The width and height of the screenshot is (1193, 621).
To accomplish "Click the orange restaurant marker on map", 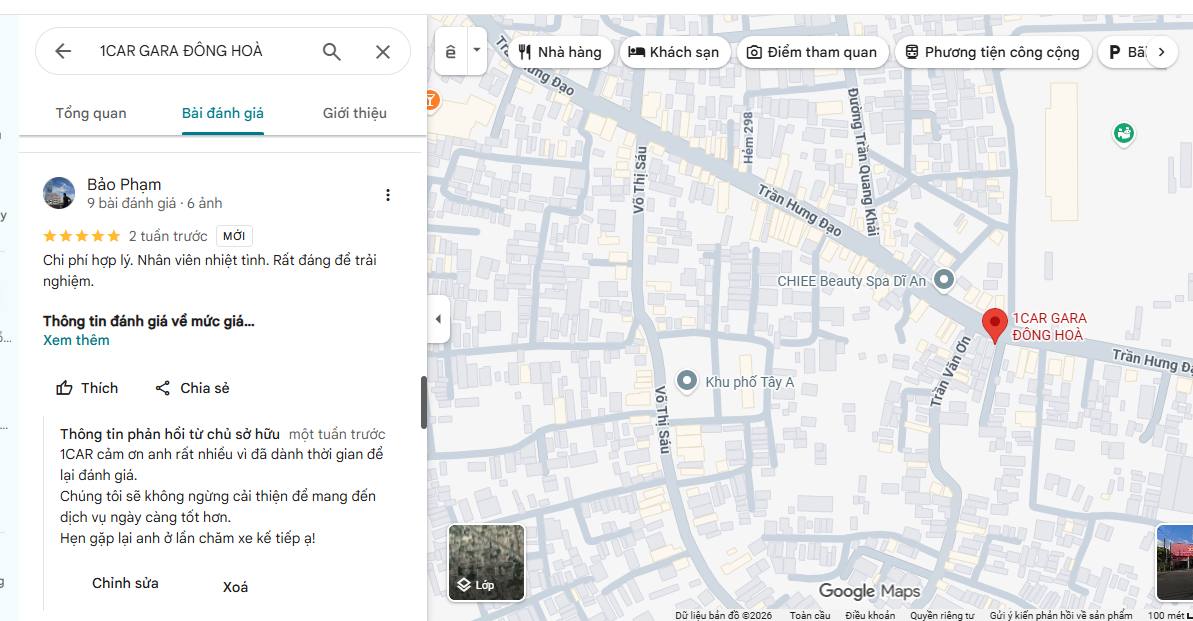I will (x=431, y=100).
